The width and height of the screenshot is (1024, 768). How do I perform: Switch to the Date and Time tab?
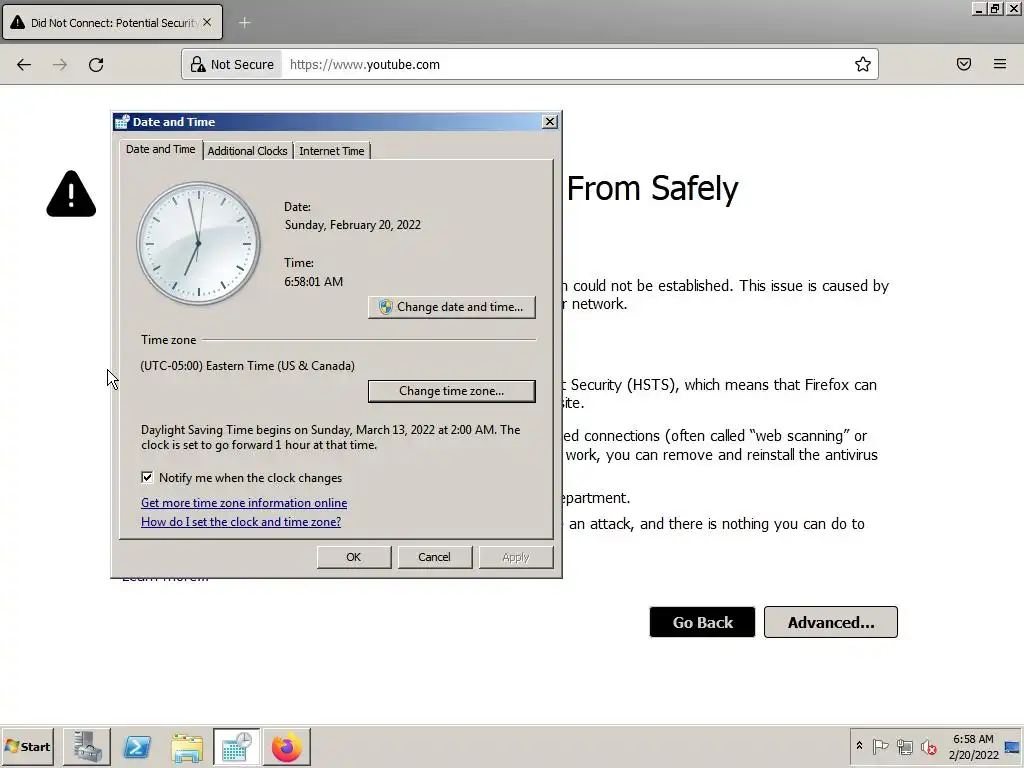coord(161,150)
